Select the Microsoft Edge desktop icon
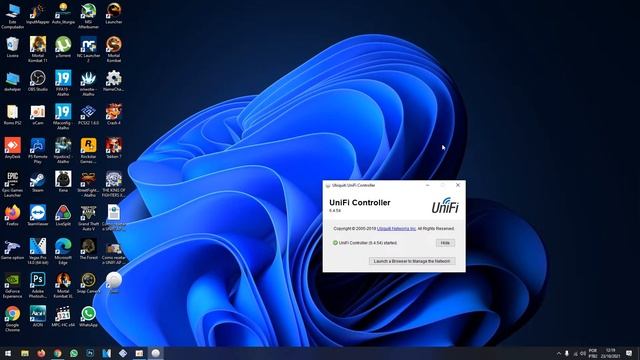Viewport: 640px width, 360px height. click(63, 251)
